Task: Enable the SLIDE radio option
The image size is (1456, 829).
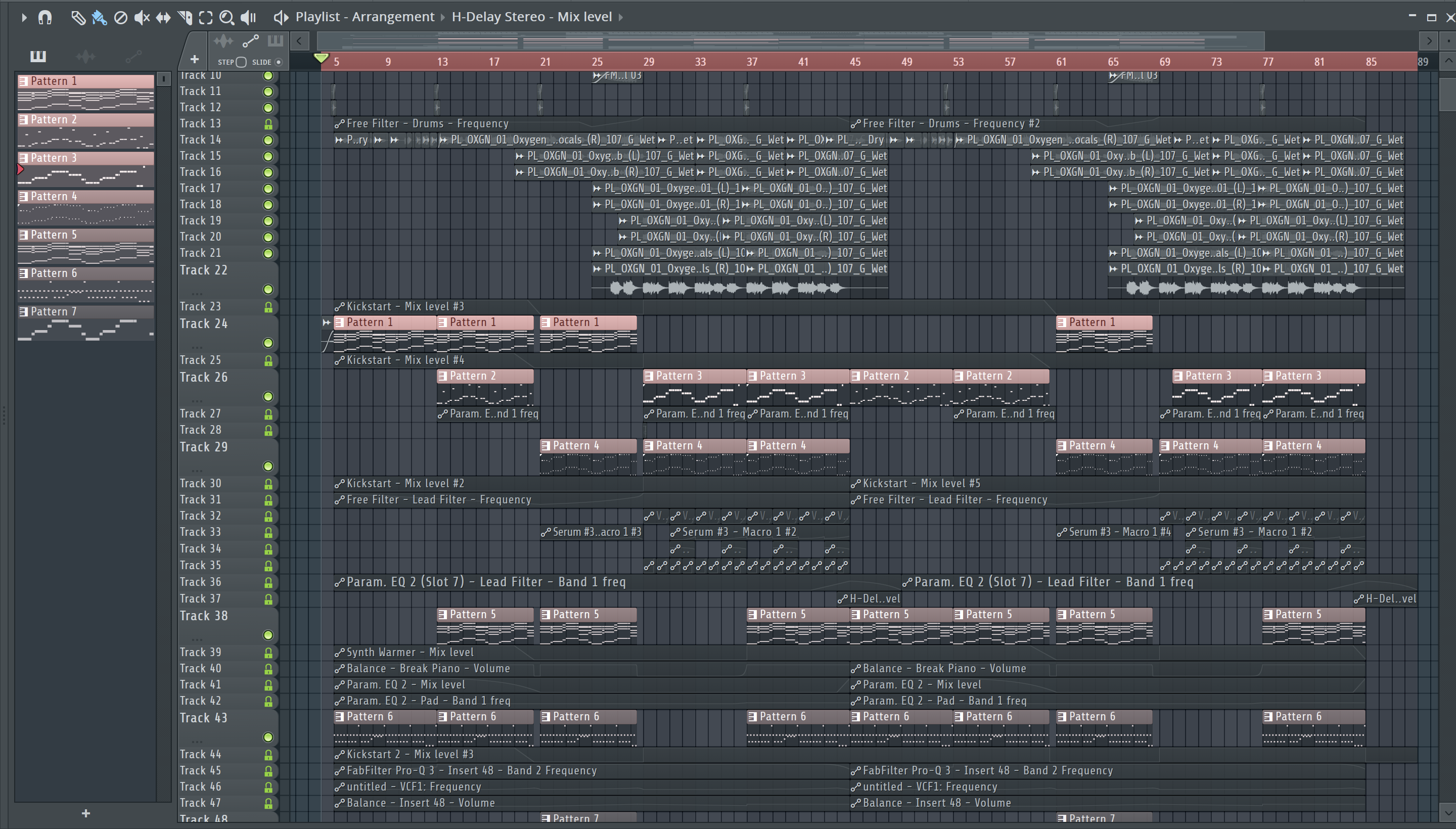Action: point(279,62)
